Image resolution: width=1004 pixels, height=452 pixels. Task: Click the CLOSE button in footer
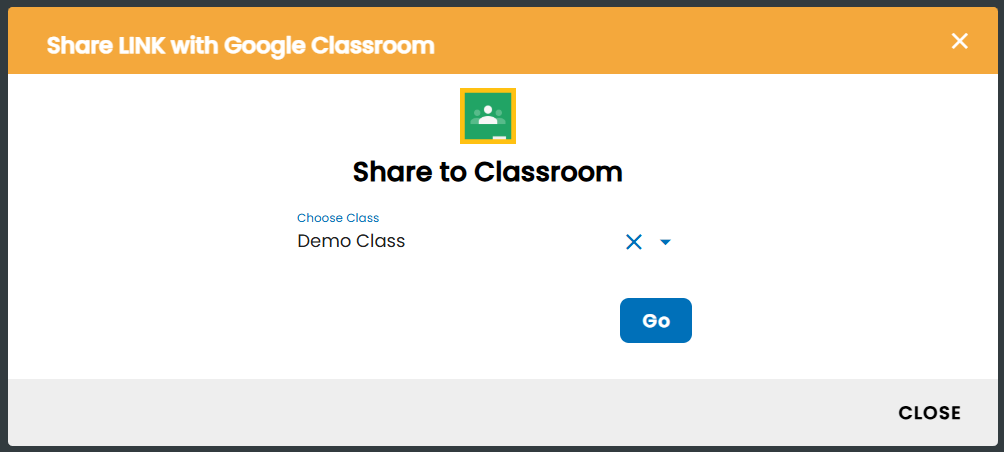pos(929,413)
